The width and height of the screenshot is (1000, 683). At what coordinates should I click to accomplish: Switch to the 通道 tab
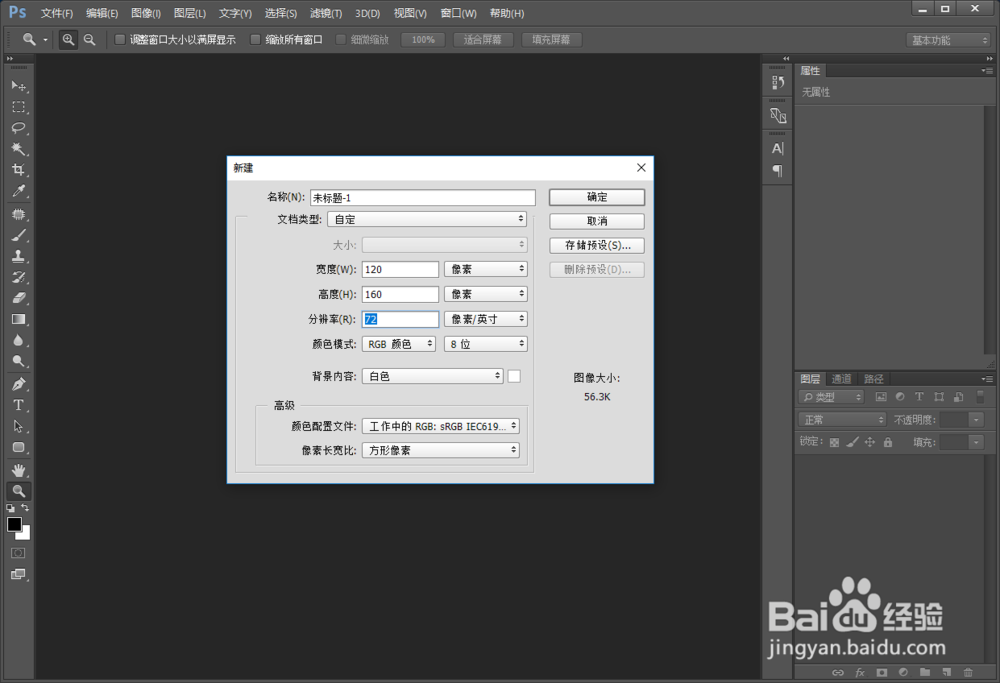(x=841, y=378)
